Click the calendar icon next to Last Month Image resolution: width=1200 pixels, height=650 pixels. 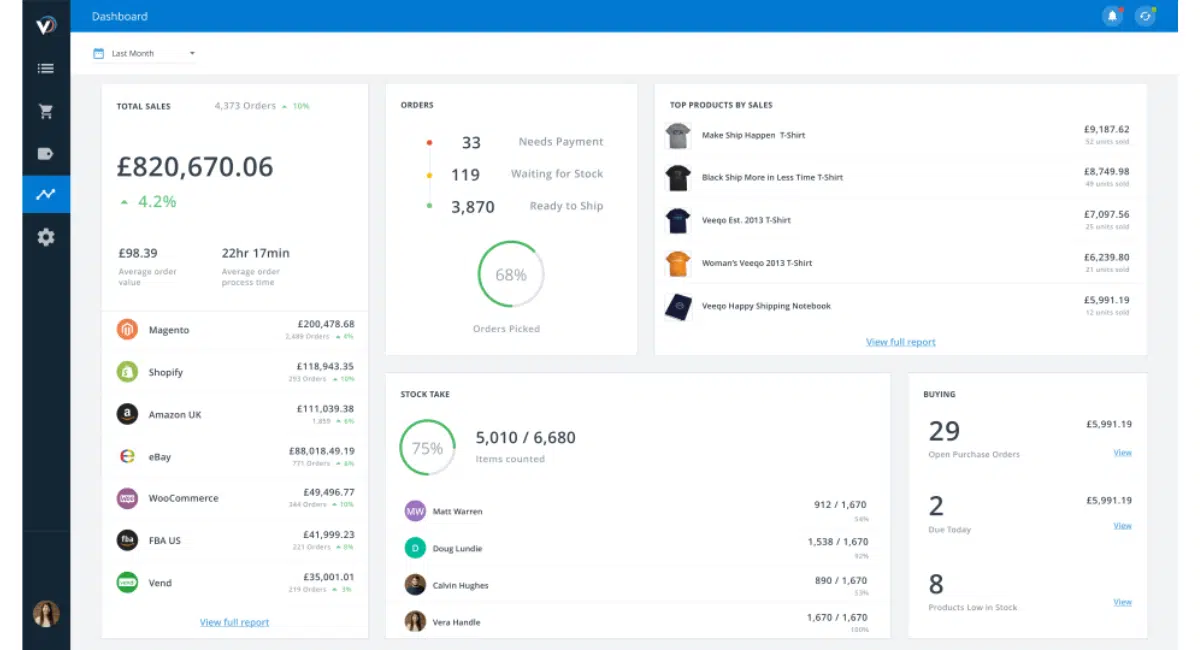click(98, 53)
